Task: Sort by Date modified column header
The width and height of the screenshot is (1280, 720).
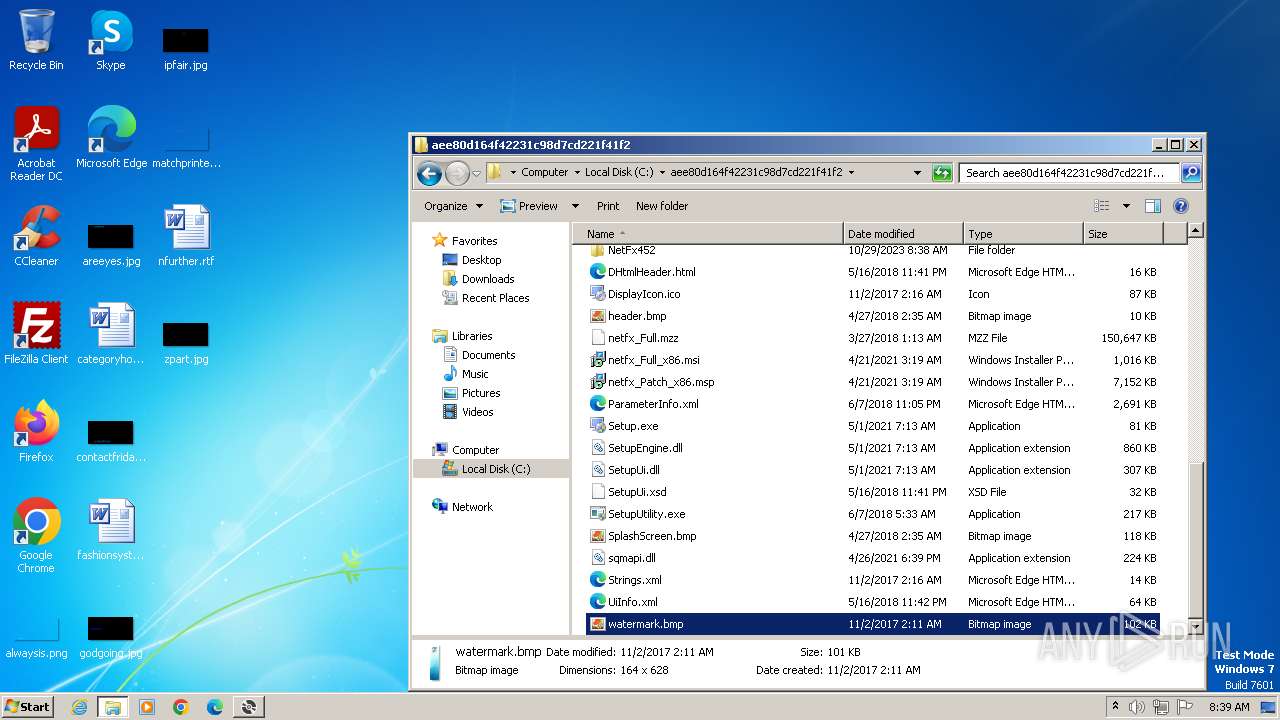Action: tap(903, 234)
